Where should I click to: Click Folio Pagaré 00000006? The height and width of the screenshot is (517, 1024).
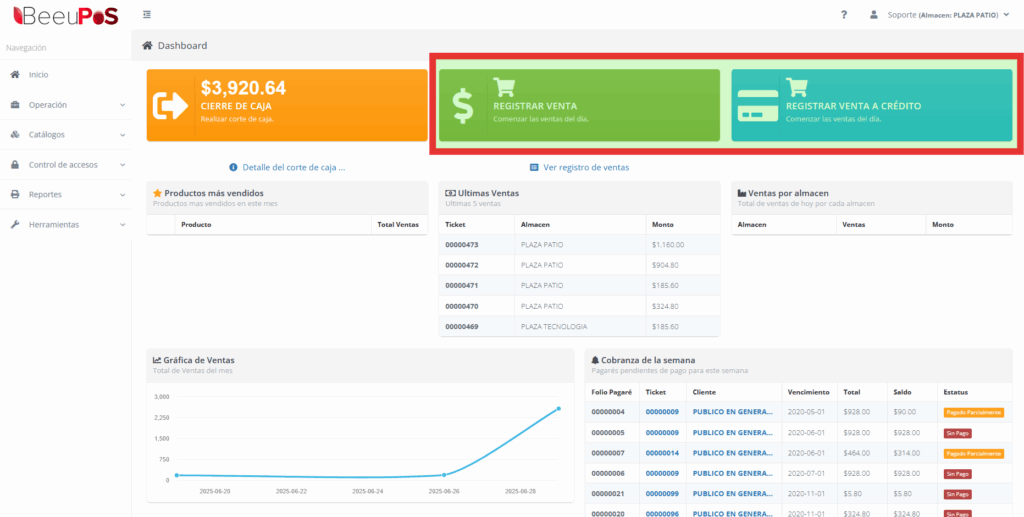[x=608, y=473]
